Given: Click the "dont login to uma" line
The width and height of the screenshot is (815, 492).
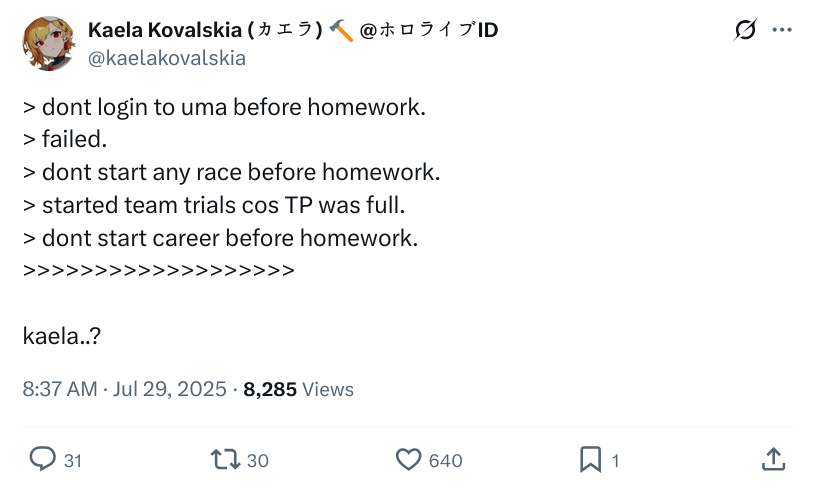Looking at the screenshot, I should [224, 107].
